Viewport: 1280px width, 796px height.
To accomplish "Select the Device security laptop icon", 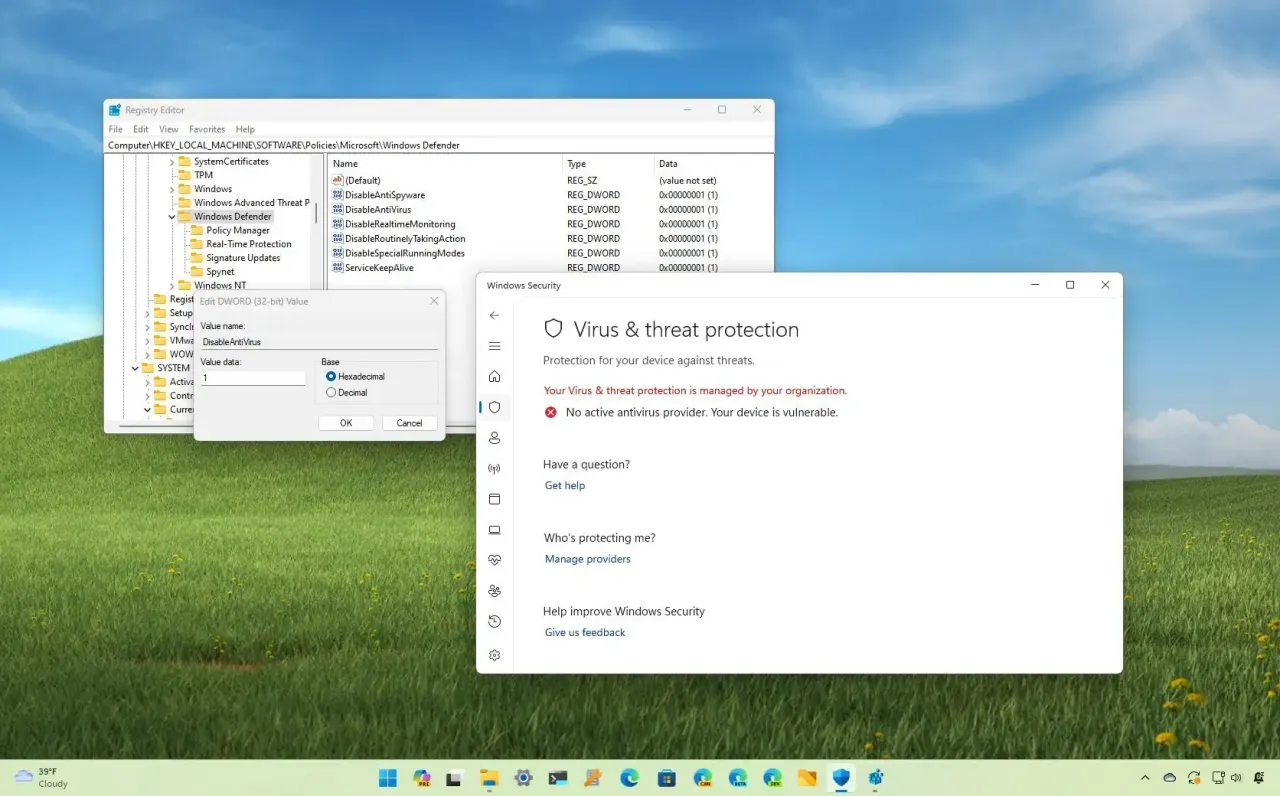I will pos(494,530).
